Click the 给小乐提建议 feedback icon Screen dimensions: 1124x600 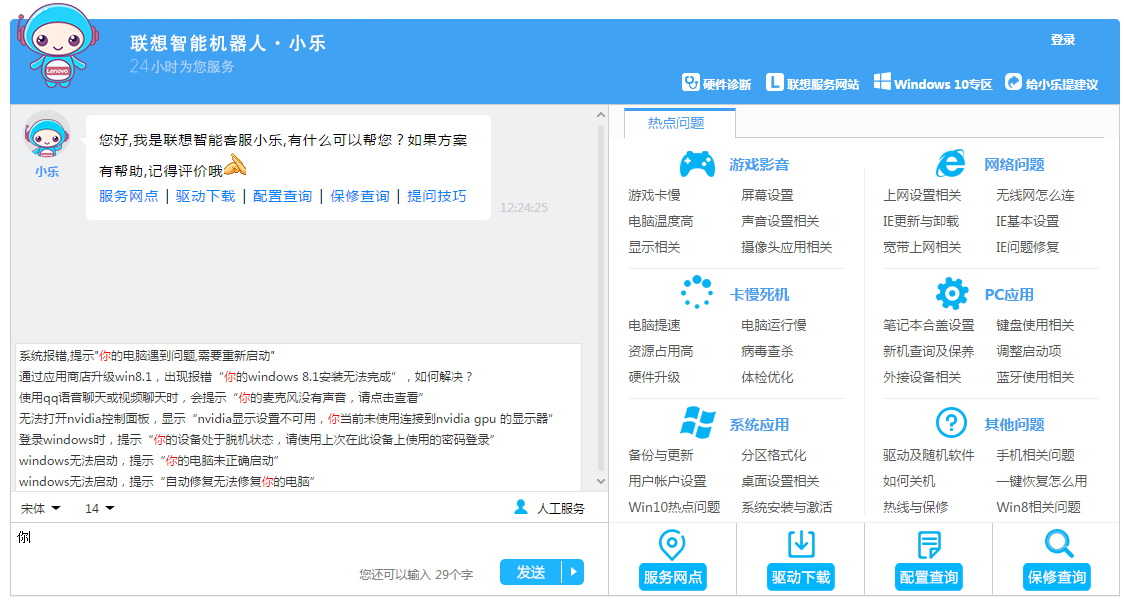pos(1013,82)
